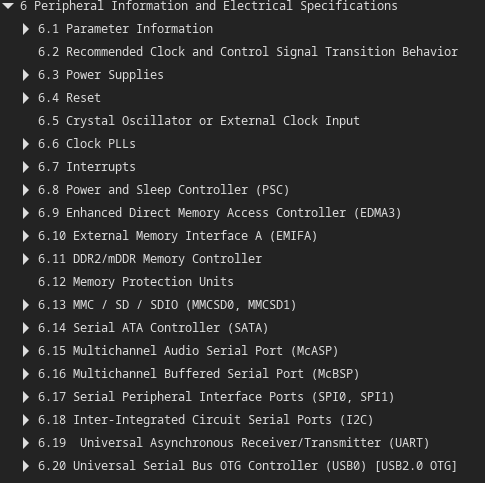Expand the 6.1 Parameter Information arrow
Image resolution: width=485 pixels, height=483 pixels.
tap(26, 29)
